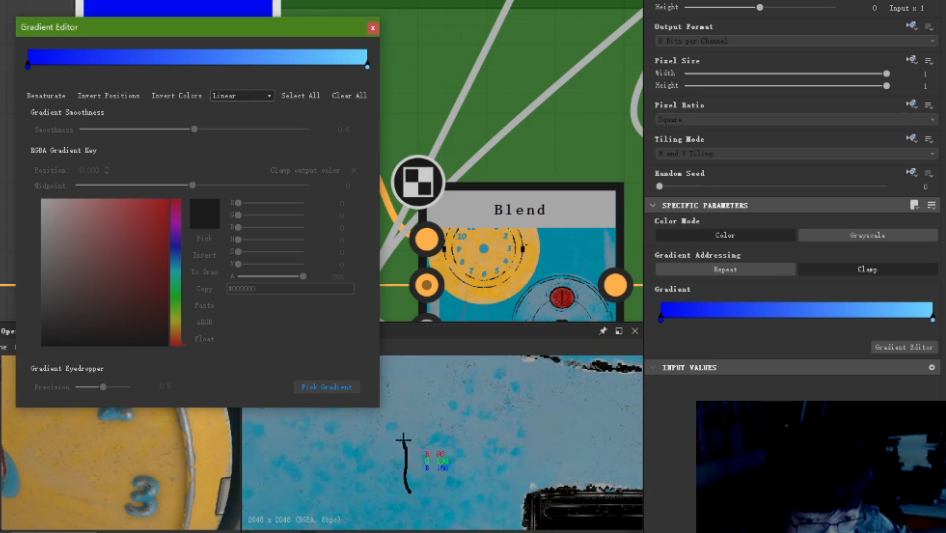Click the G channel slider
Screen dimensions: 946x533
click(270, 215)
